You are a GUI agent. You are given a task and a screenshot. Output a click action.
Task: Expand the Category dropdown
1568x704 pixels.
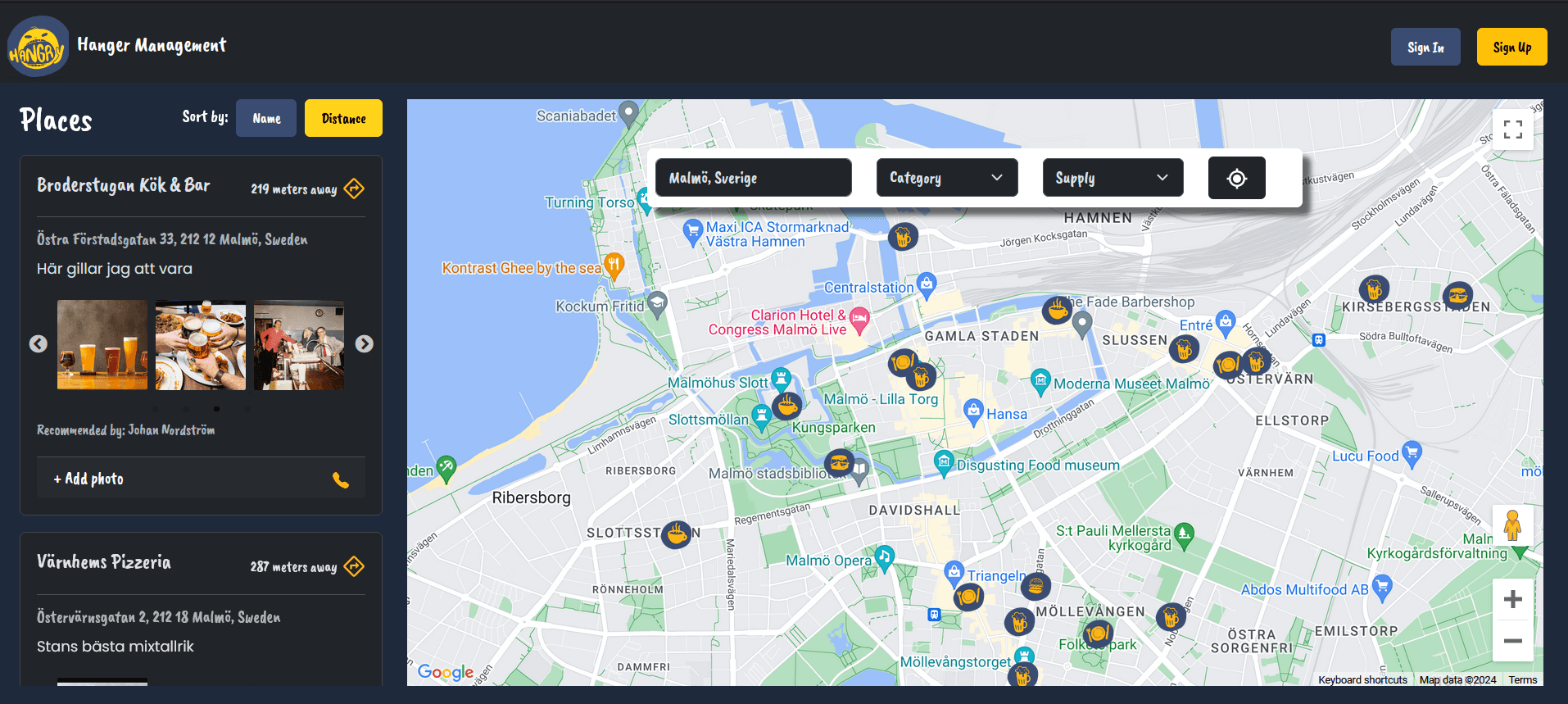pos(947,178)
